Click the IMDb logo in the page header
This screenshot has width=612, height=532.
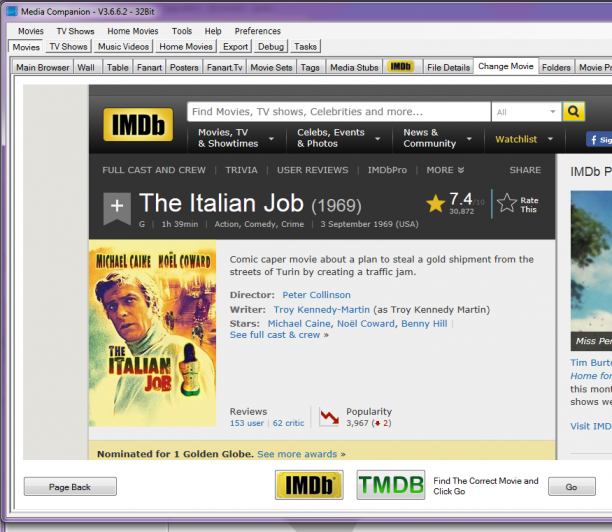pos(138,125)
